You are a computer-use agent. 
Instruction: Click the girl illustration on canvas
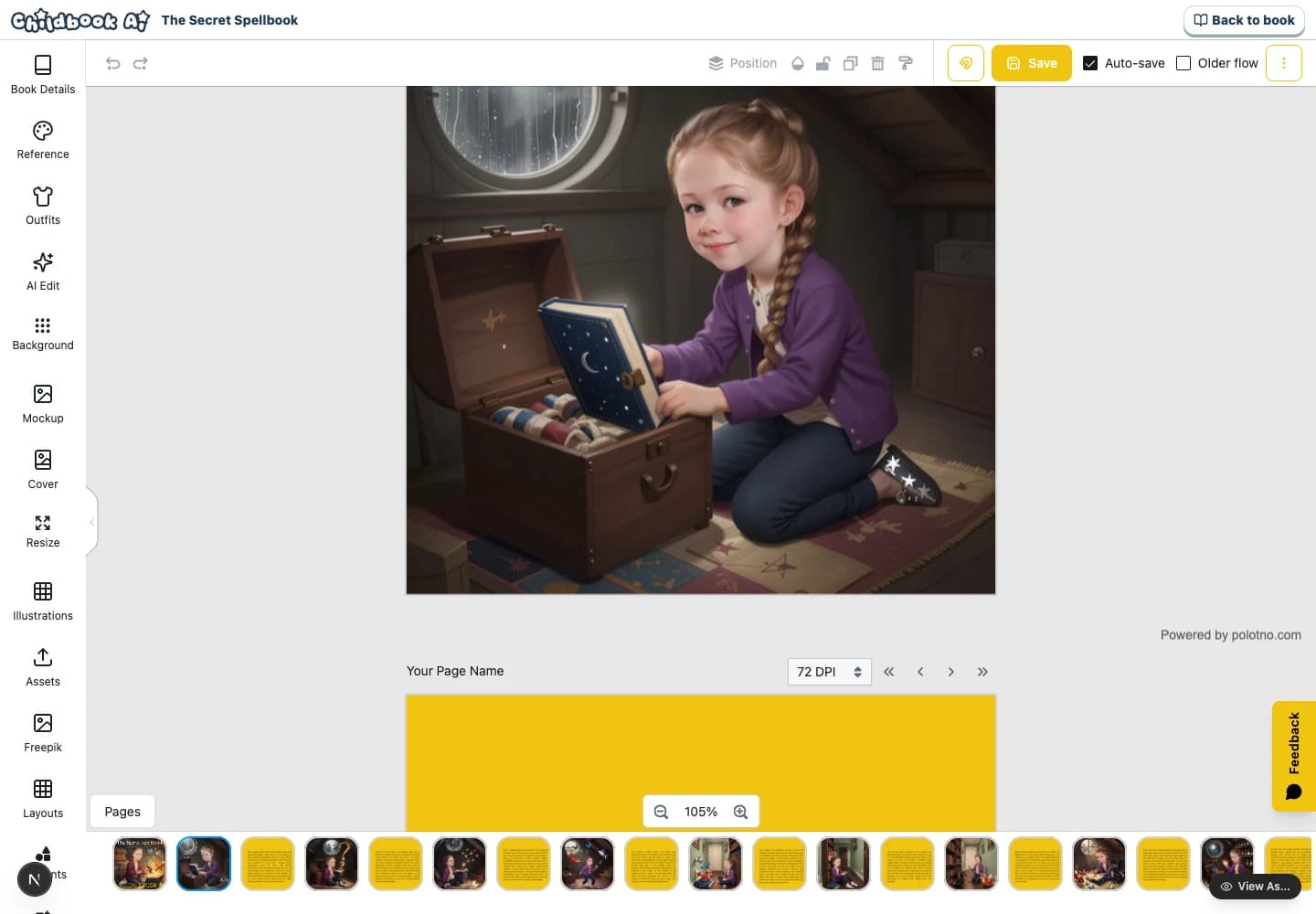[701, 340]
